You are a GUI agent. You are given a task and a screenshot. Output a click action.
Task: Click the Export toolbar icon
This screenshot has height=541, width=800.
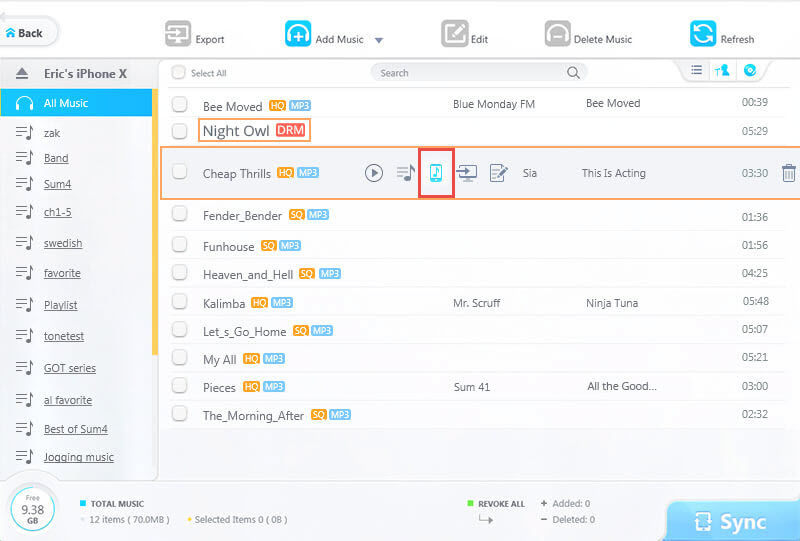pos(178,34)
